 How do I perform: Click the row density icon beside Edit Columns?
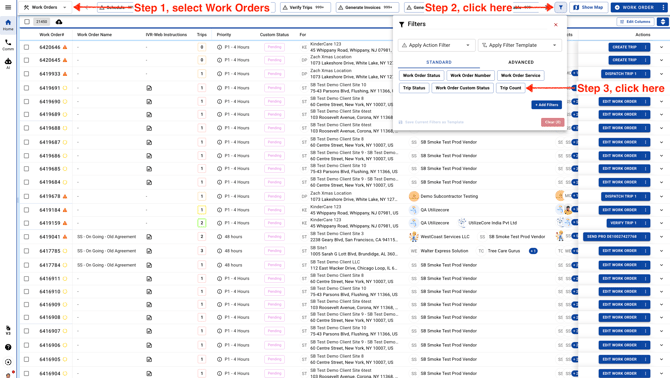(x=662, y=22)
